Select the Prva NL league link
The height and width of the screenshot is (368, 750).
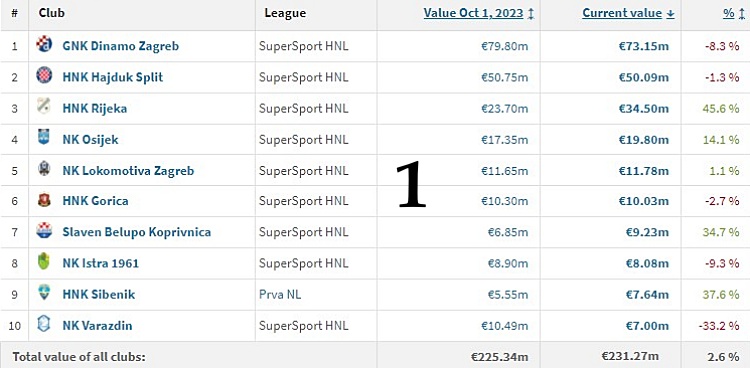pos(280,294)
